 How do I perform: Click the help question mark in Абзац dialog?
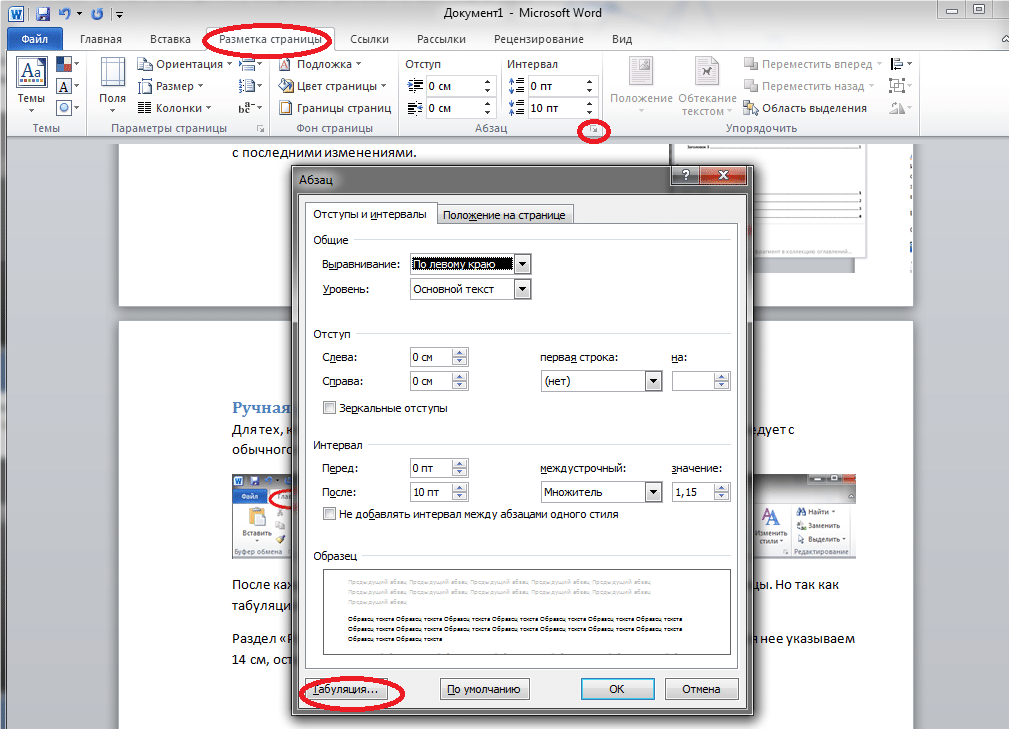pos(686,174)
